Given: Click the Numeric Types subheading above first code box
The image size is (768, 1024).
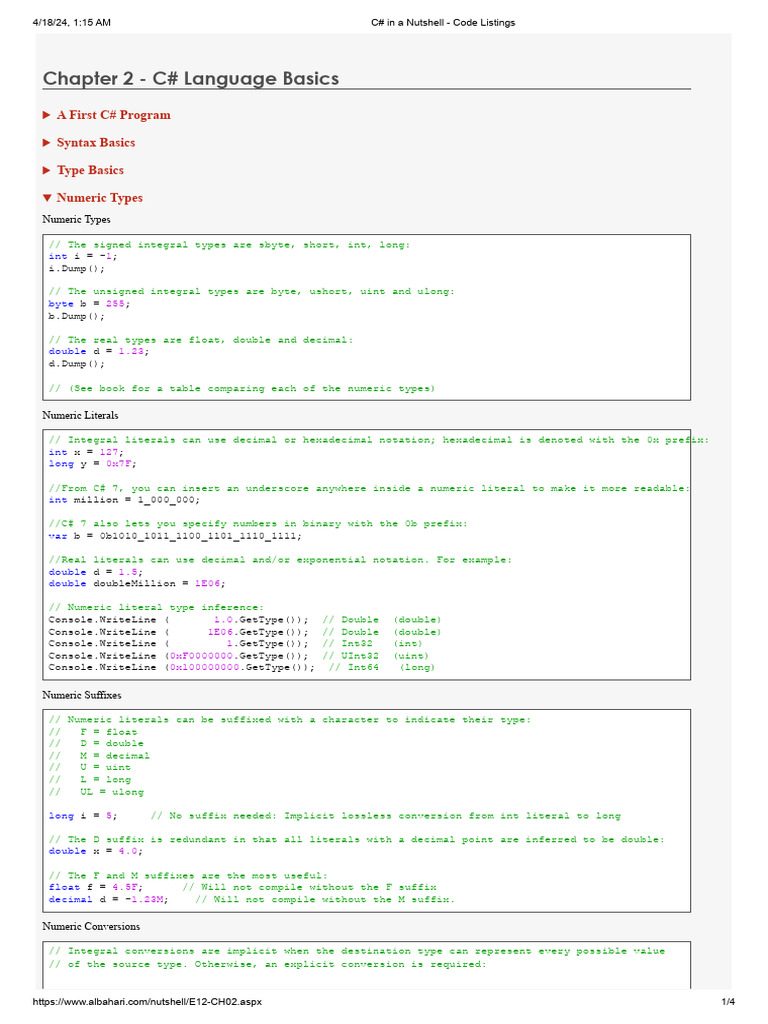Looking at the screenshot, I should pos(76,219).
